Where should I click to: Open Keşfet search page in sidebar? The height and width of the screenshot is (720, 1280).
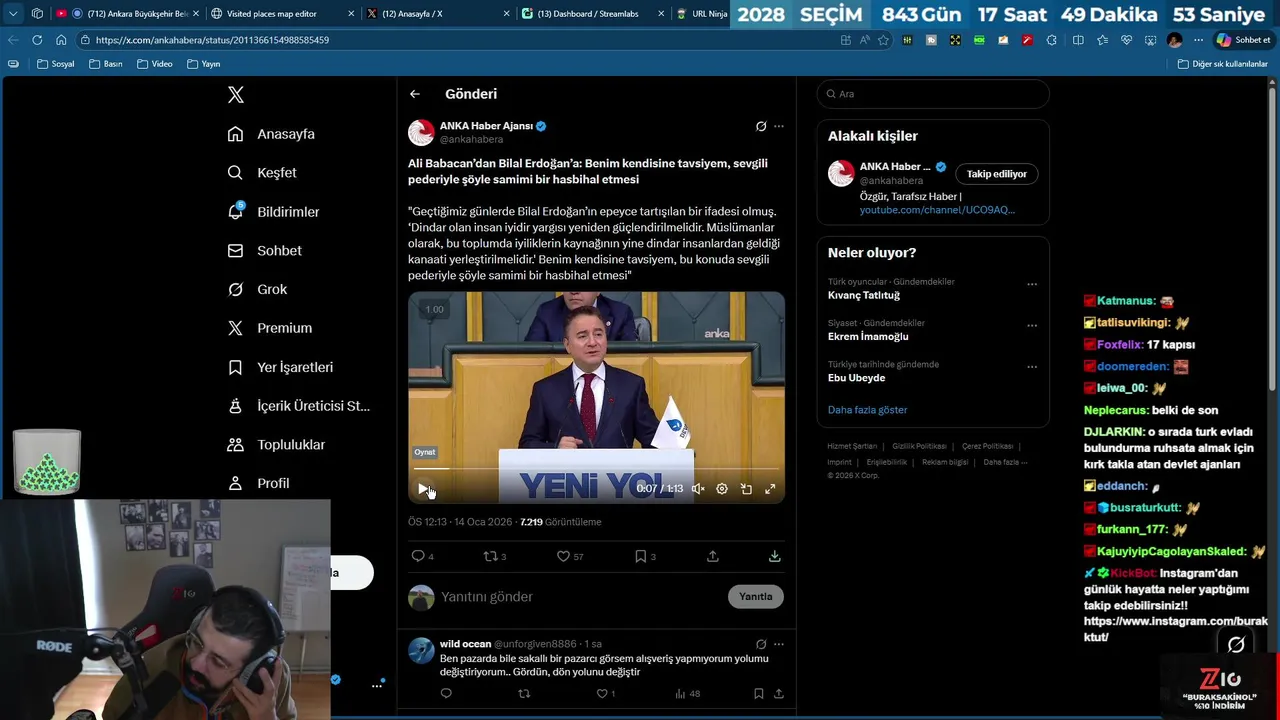click(262, 173)
